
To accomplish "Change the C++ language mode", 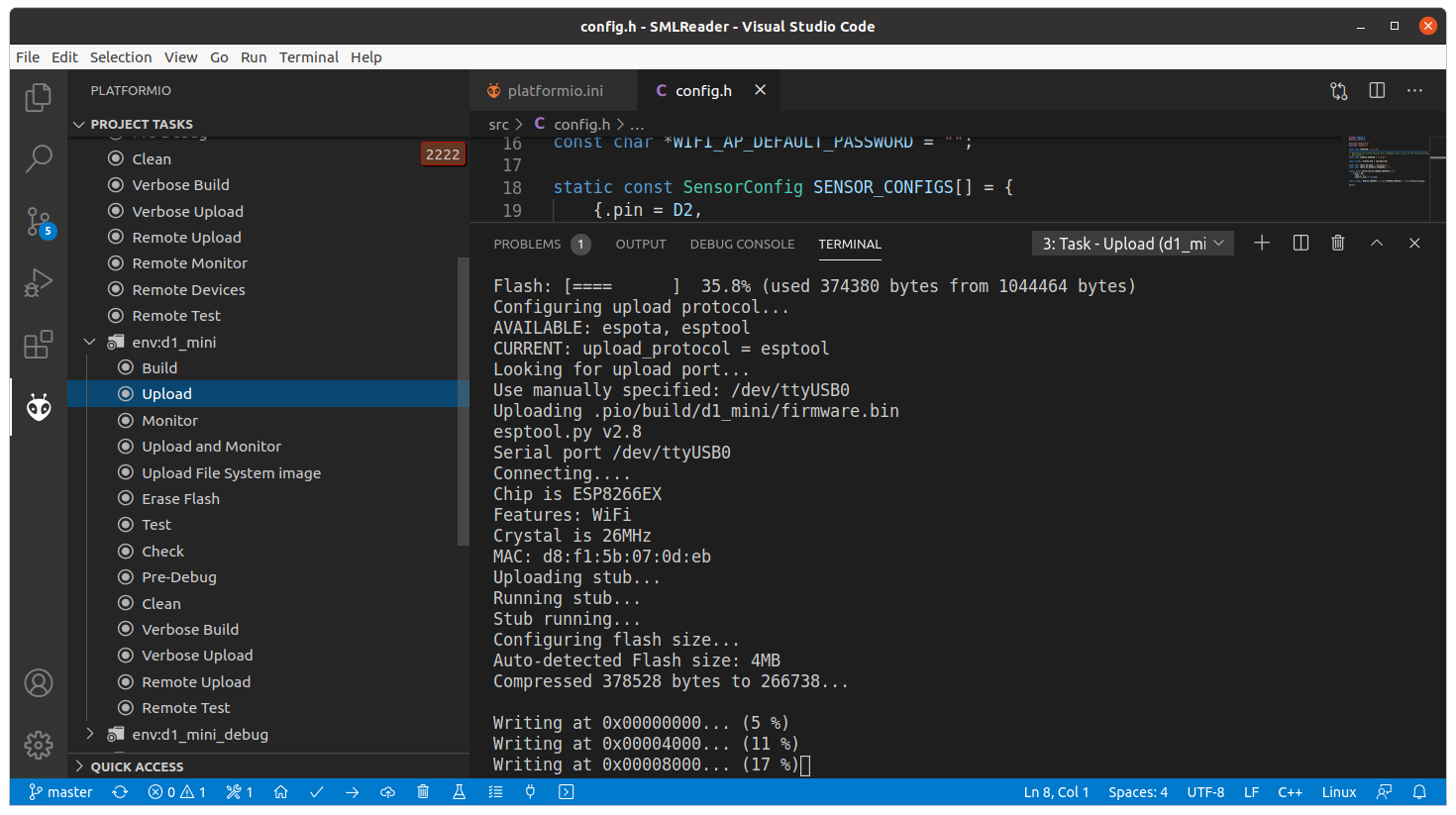I will (1290, 792).
